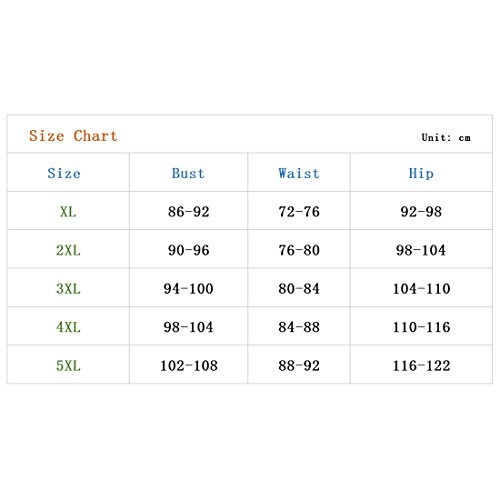Select the Size column header
This screenshot has width=500, height=500.
click(64, 173)
